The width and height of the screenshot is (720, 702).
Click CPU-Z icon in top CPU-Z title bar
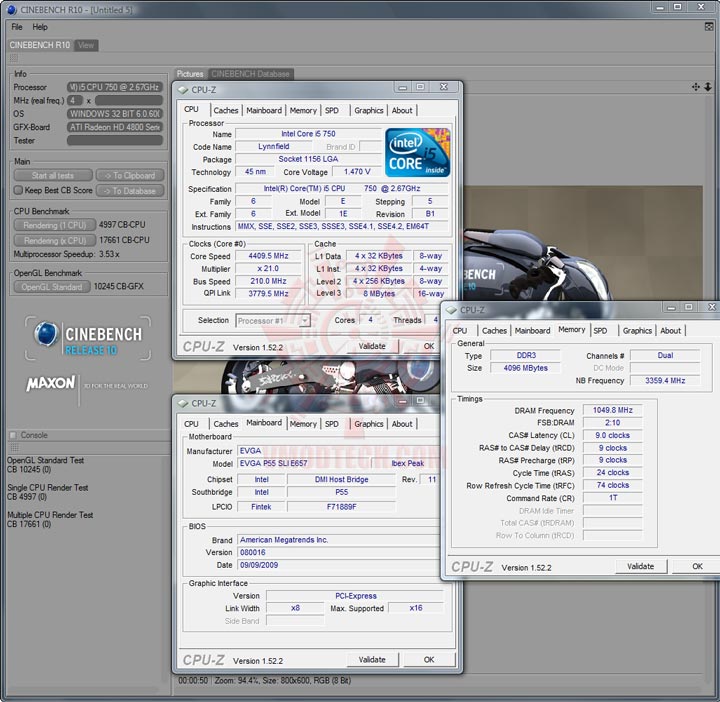[x=183, y=90]
